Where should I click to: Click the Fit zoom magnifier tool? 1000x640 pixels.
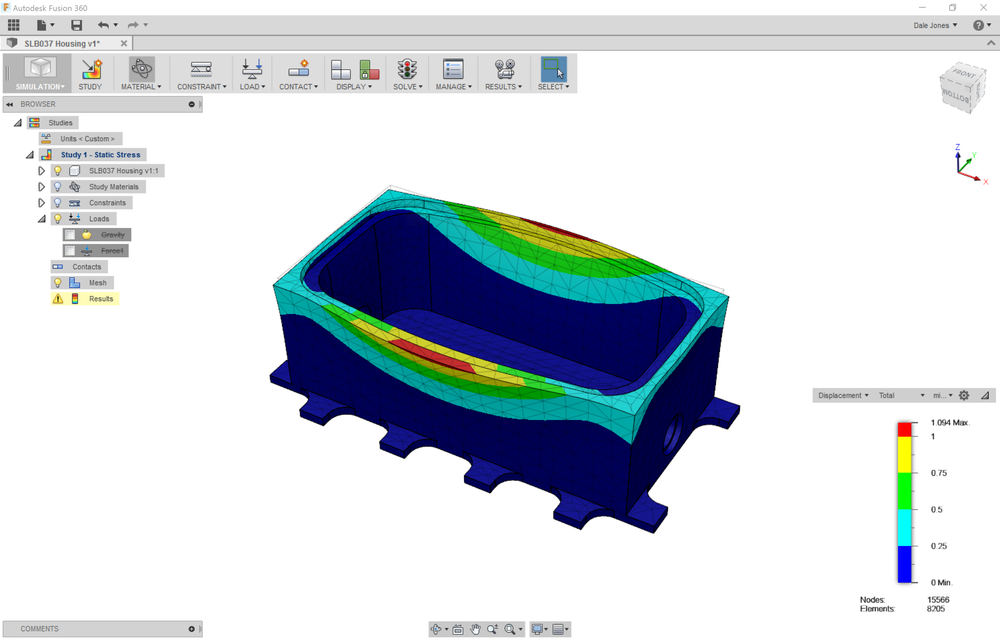[510, 629]
